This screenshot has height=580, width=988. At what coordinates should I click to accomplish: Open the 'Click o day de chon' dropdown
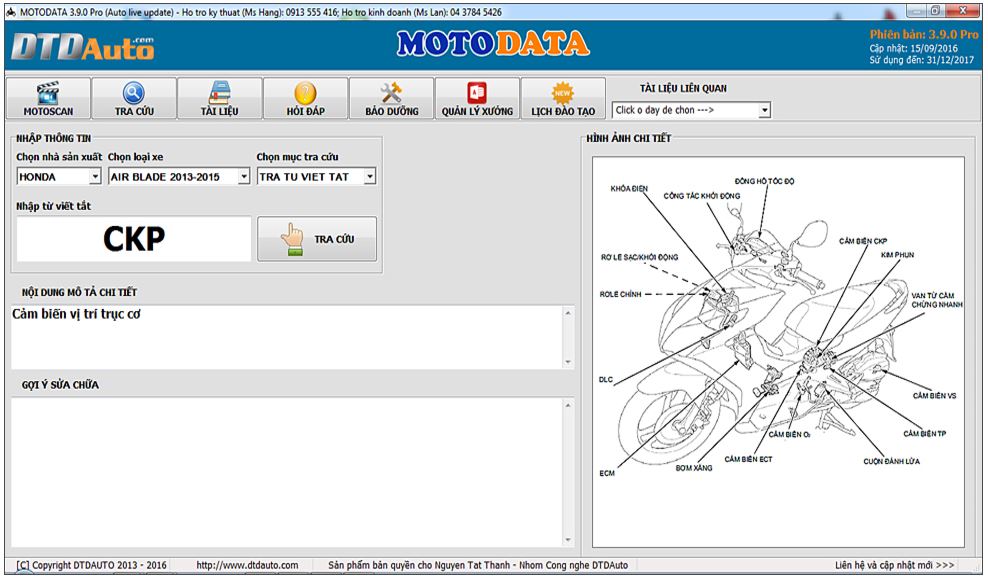point(764,110)
